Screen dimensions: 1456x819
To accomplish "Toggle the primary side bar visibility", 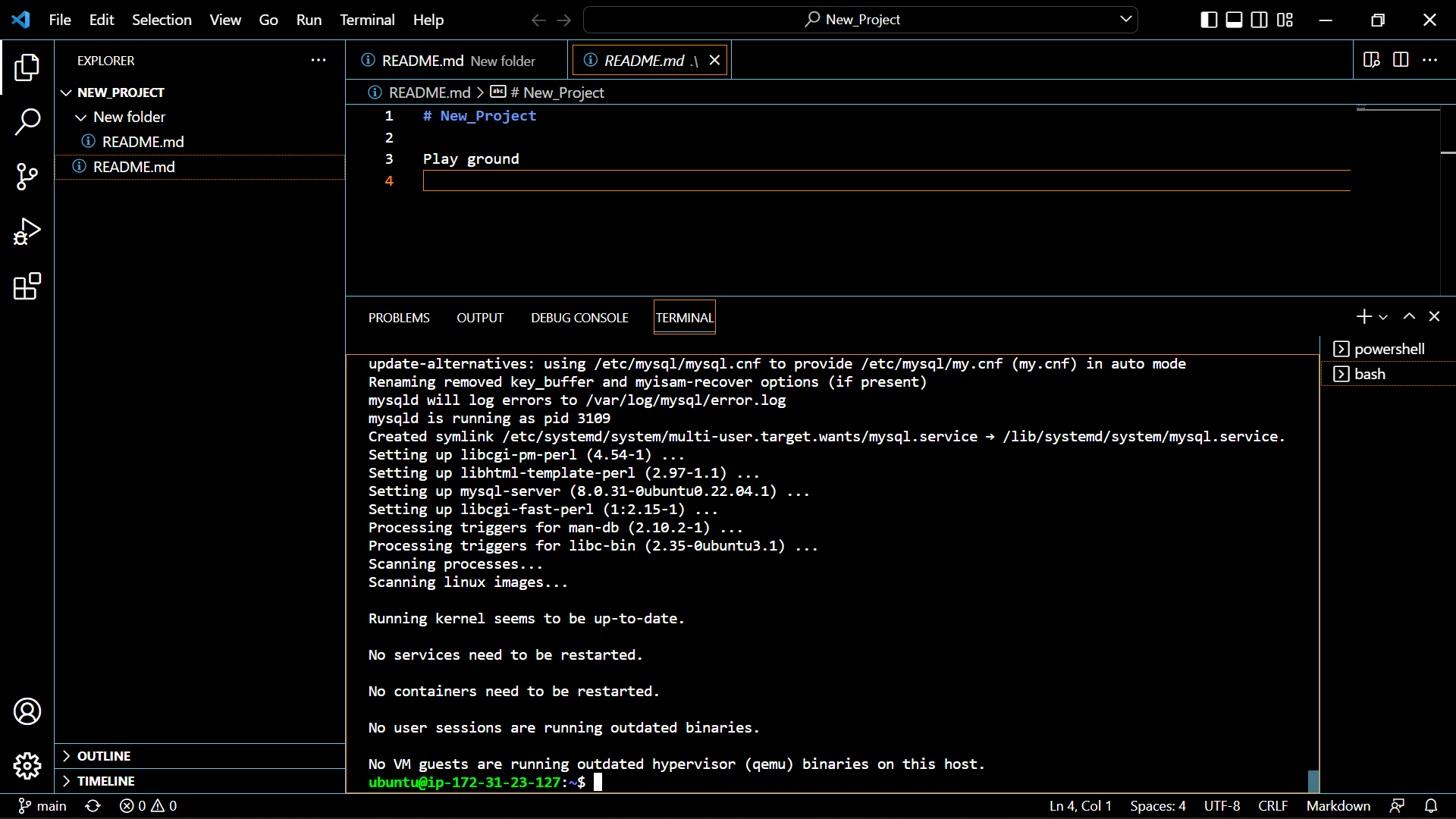I will (1207, 20).
